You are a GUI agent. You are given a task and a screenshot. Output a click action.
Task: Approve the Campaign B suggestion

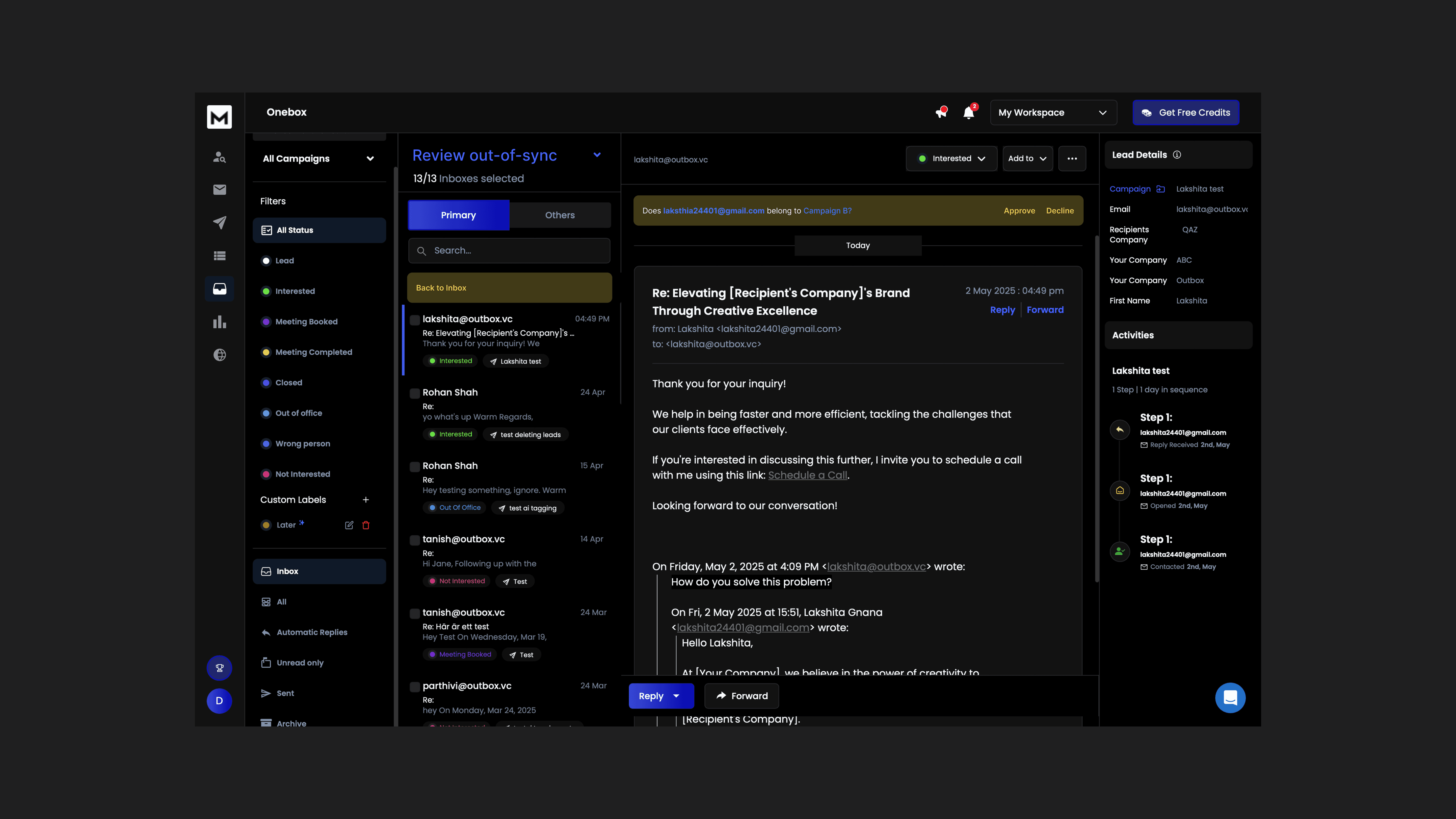coord(1019,211)
